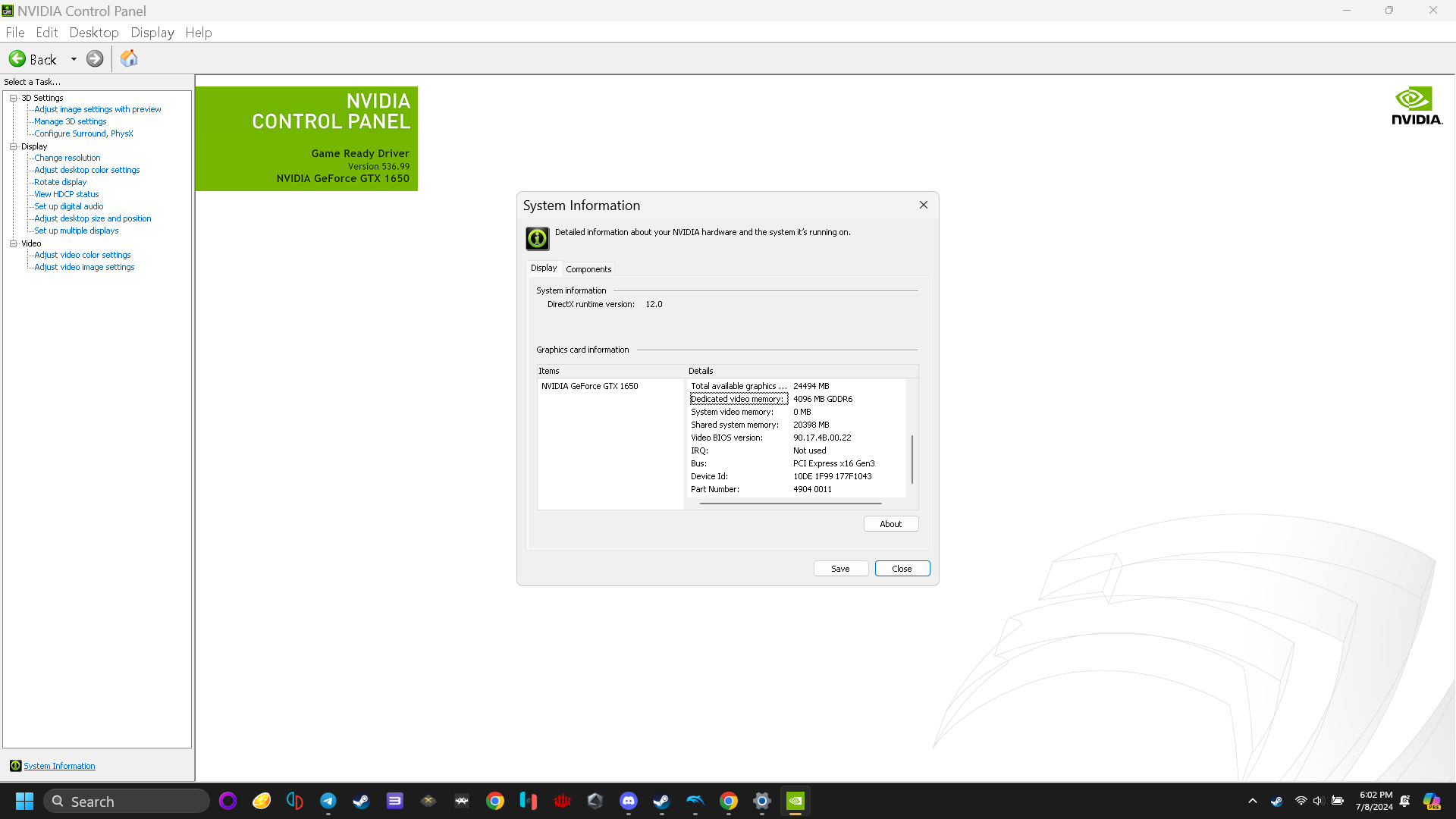Open the Wi-Fi network tray icon
The width and height of the screenshot is (1456, 819).
pyautogui.click(x=1301, y=801)
